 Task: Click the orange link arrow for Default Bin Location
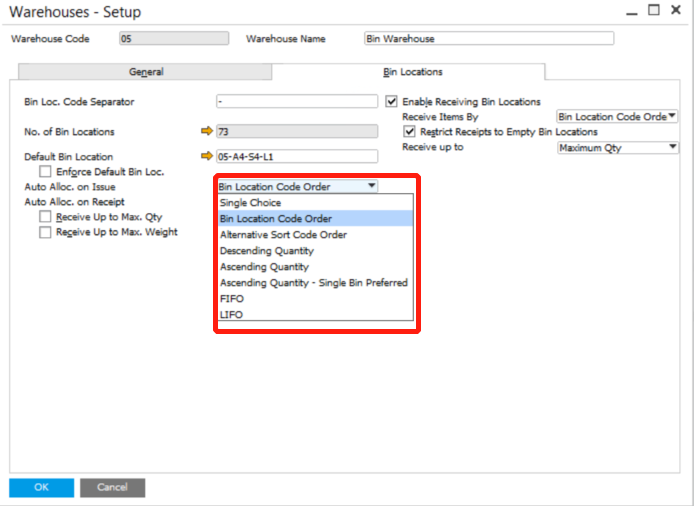pyautogui.click(x=207, y=156)
